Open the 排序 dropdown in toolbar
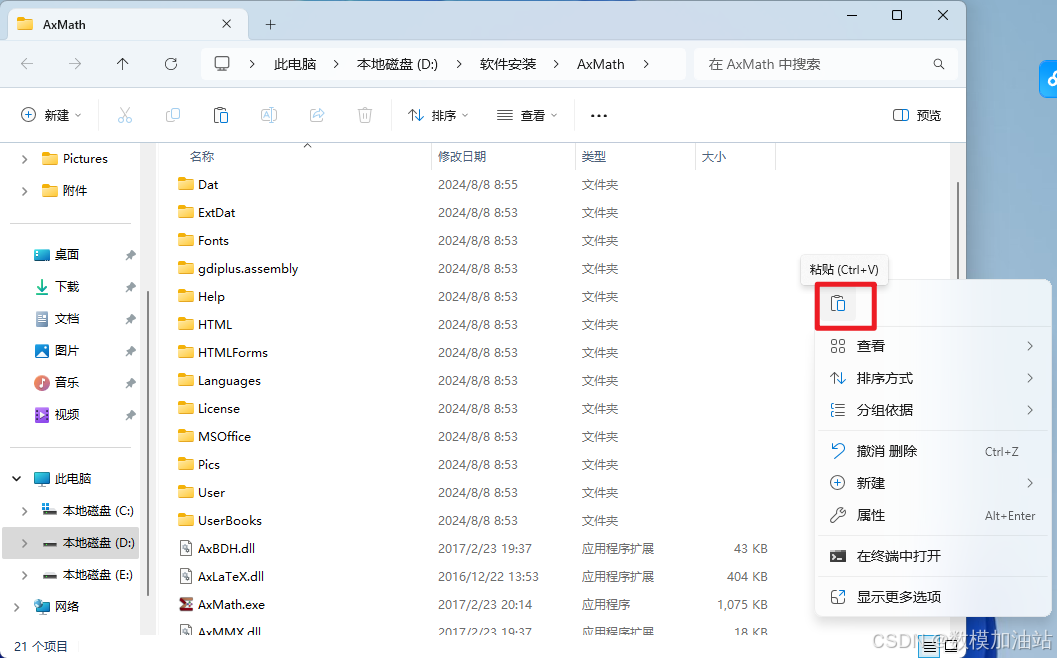This screenshot has height=658, width=1057. click(x=438, y=115)
